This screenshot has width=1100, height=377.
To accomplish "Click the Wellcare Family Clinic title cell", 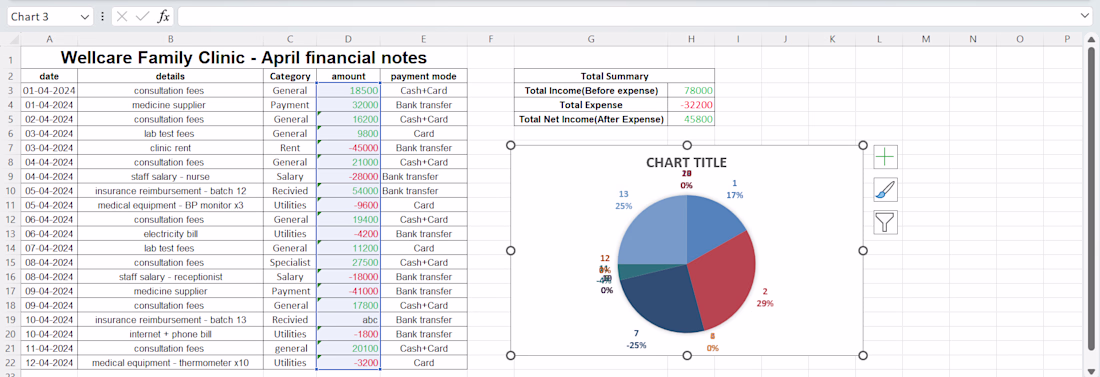I will coord(243,58).
